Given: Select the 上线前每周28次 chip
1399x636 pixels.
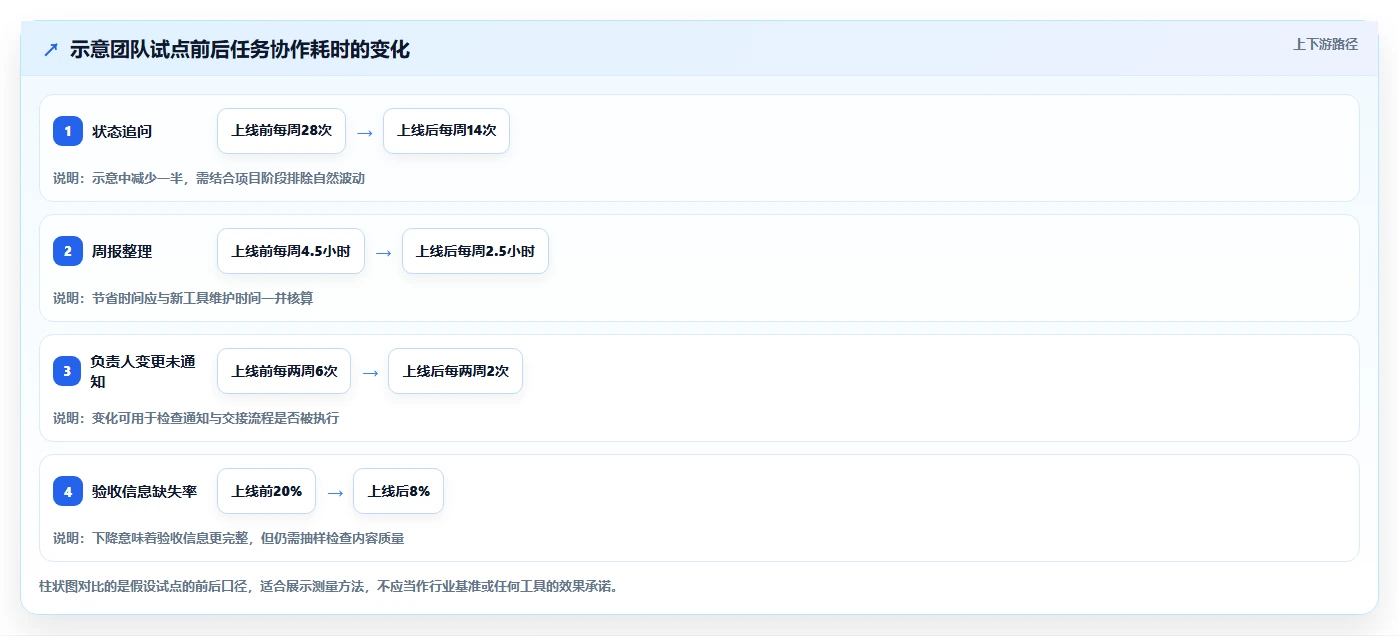Looking at the screenshot, I should point(281,131).
